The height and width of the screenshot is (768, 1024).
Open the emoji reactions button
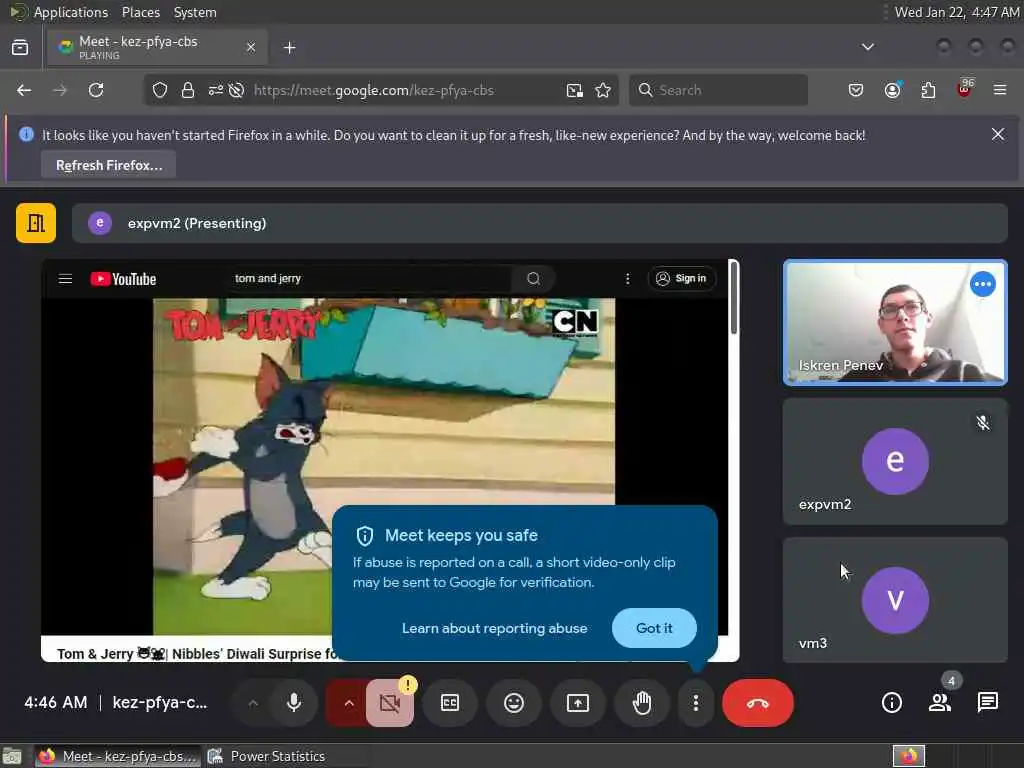[x=514, y=703]
